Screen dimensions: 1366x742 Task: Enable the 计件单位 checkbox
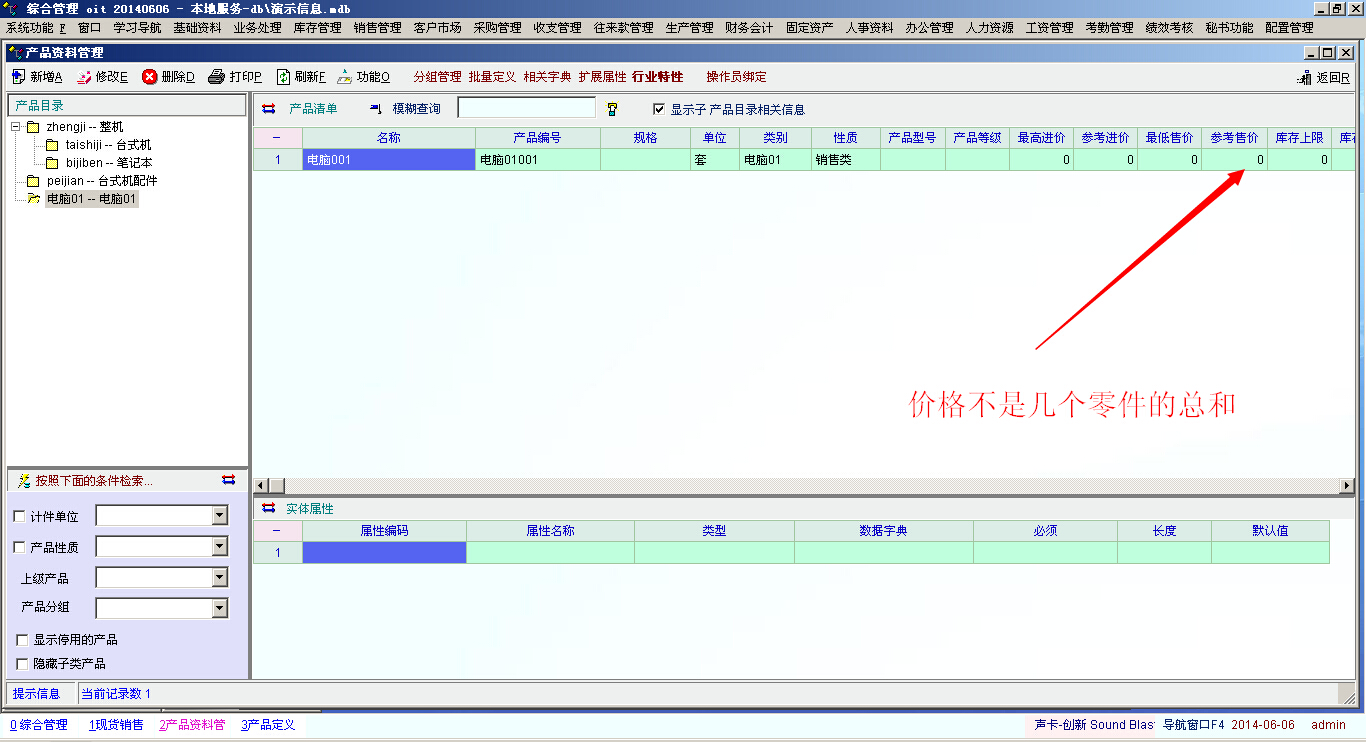tap(19, 517)
